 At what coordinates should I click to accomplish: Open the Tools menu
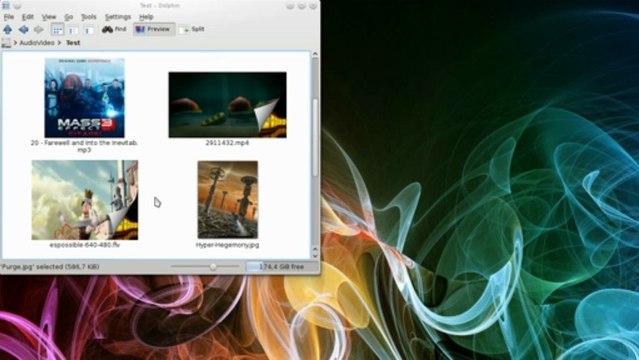(x=88, y=17)
